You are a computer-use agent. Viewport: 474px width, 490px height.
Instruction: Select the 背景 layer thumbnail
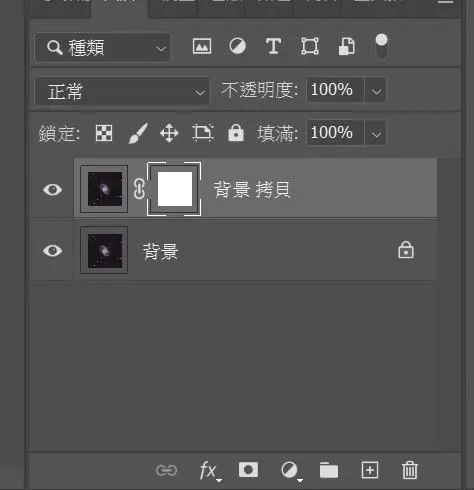[104, 250]
